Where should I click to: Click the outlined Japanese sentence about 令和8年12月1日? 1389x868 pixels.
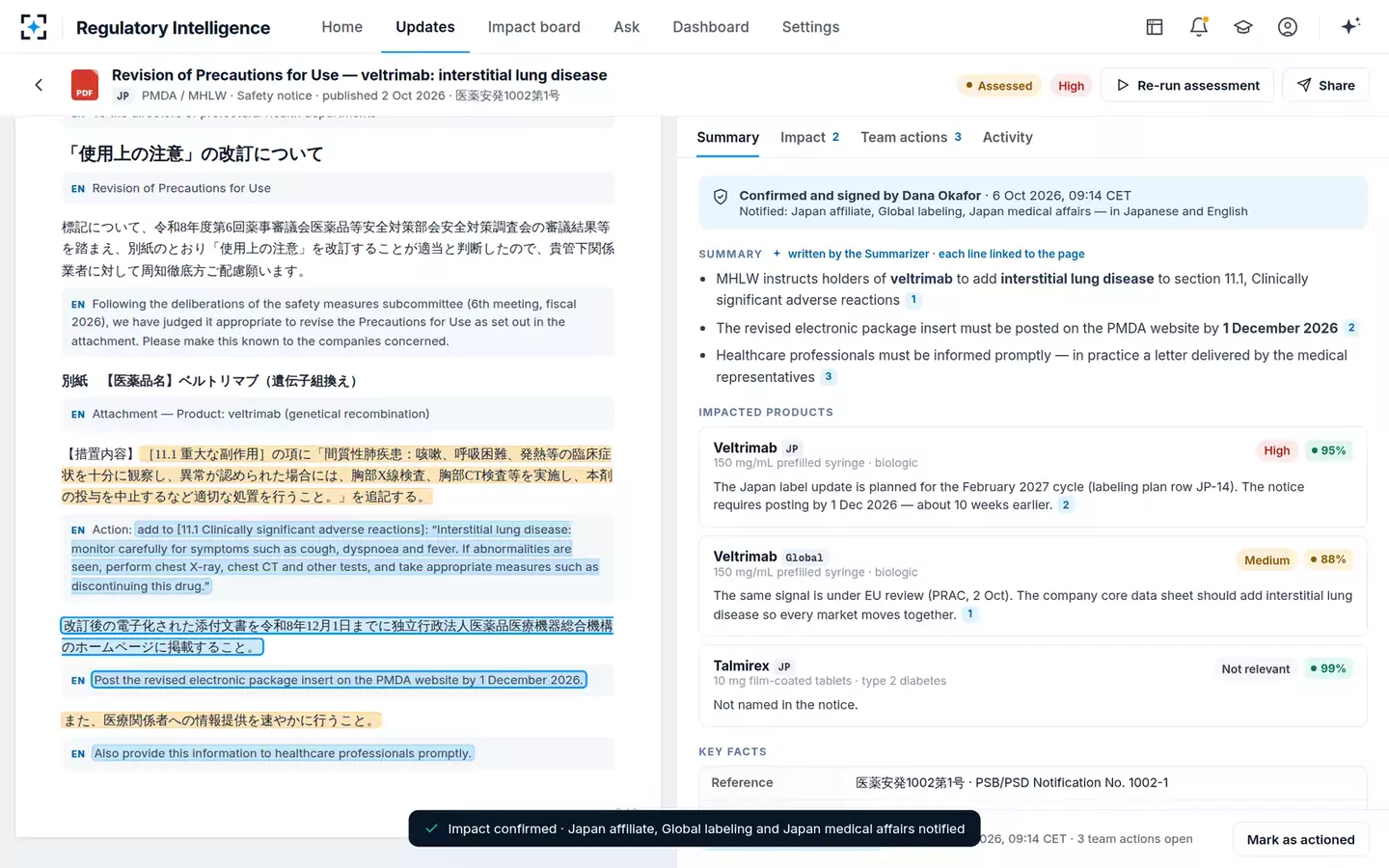337,637
